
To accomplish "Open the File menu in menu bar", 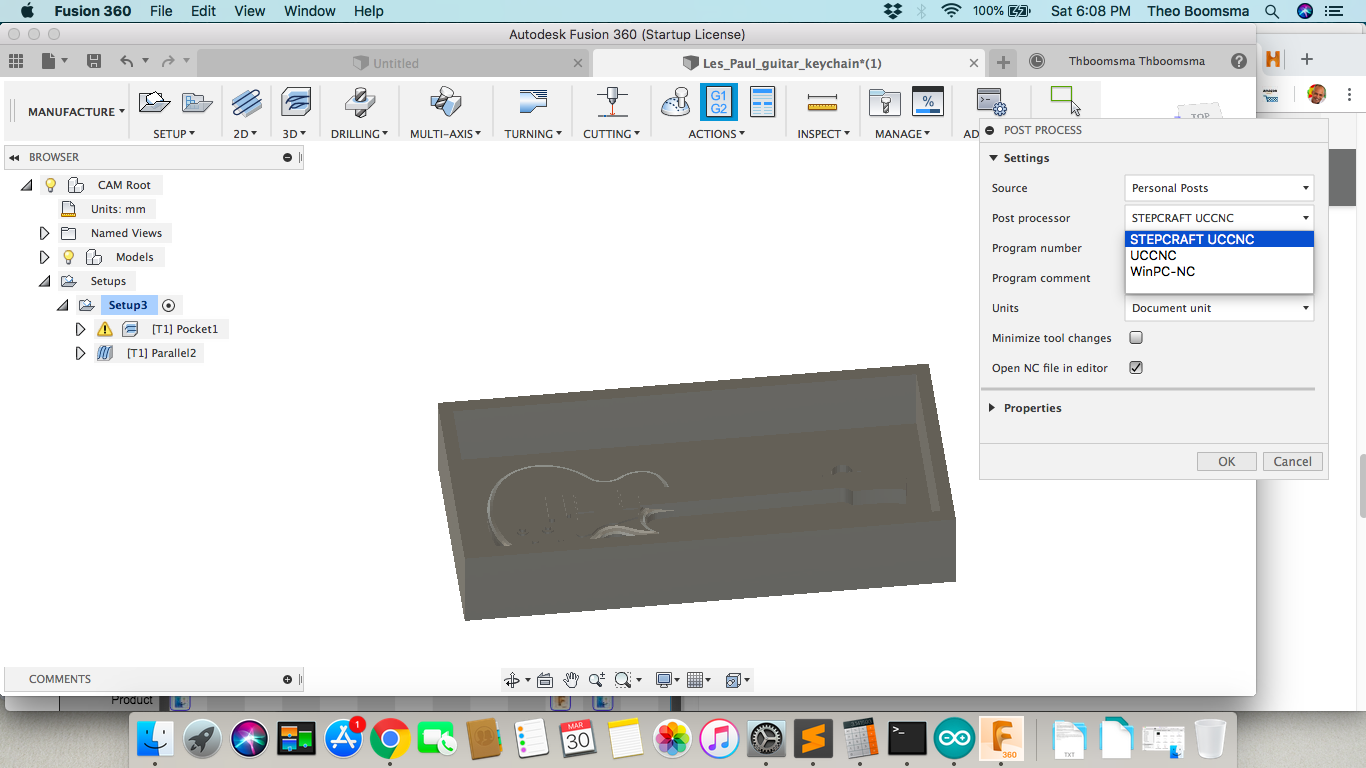I will tap(161, 11).
